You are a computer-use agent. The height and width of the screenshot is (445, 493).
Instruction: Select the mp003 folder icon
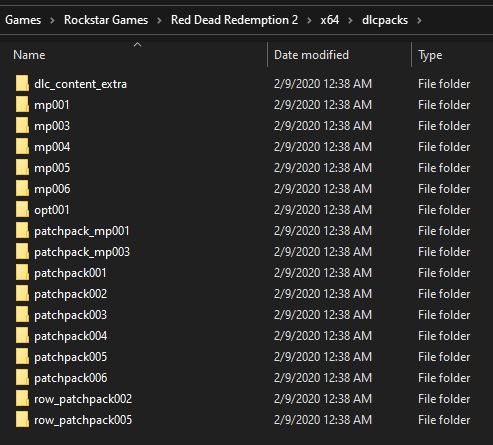click(x=22, y=125)
